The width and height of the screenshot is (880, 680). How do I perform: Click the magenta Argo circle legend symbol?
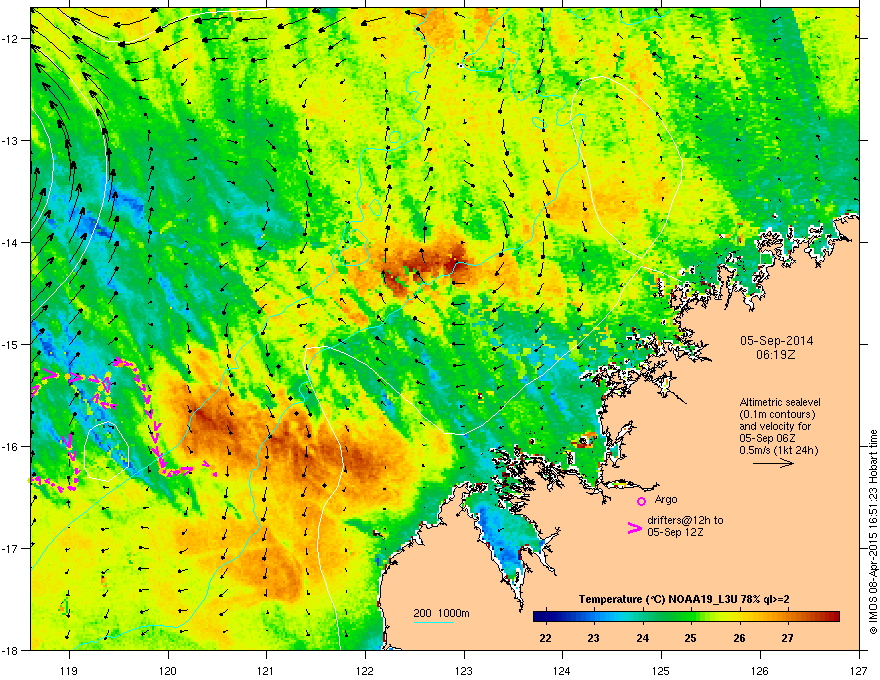pyautogui.click(x=641, y=500)
